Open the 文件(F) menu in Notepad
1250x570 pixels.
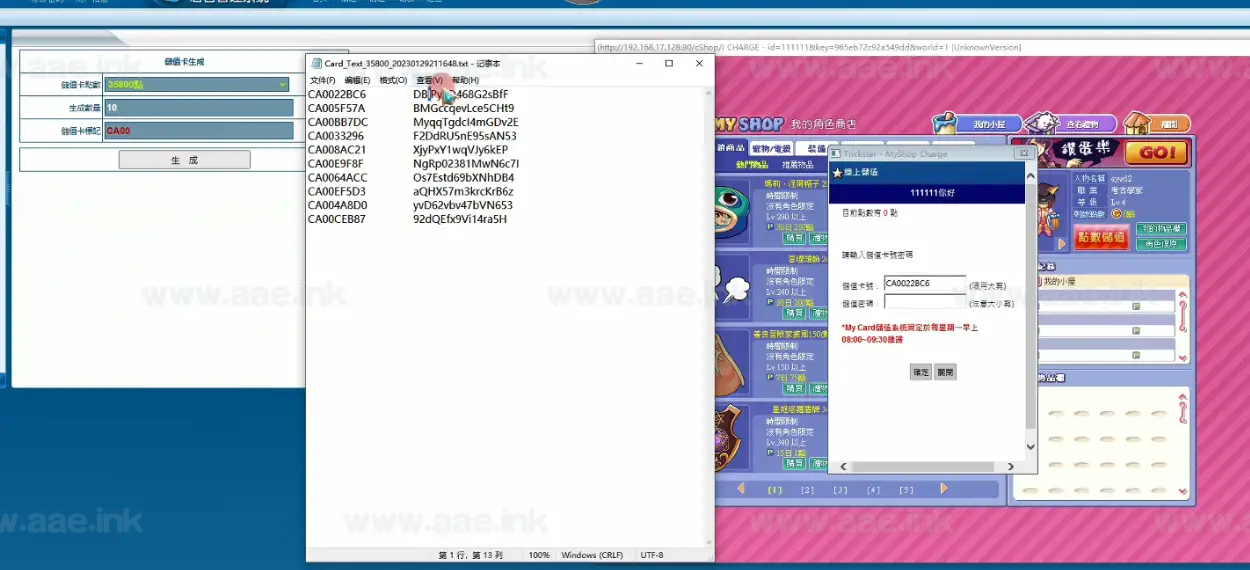point(322,80)
